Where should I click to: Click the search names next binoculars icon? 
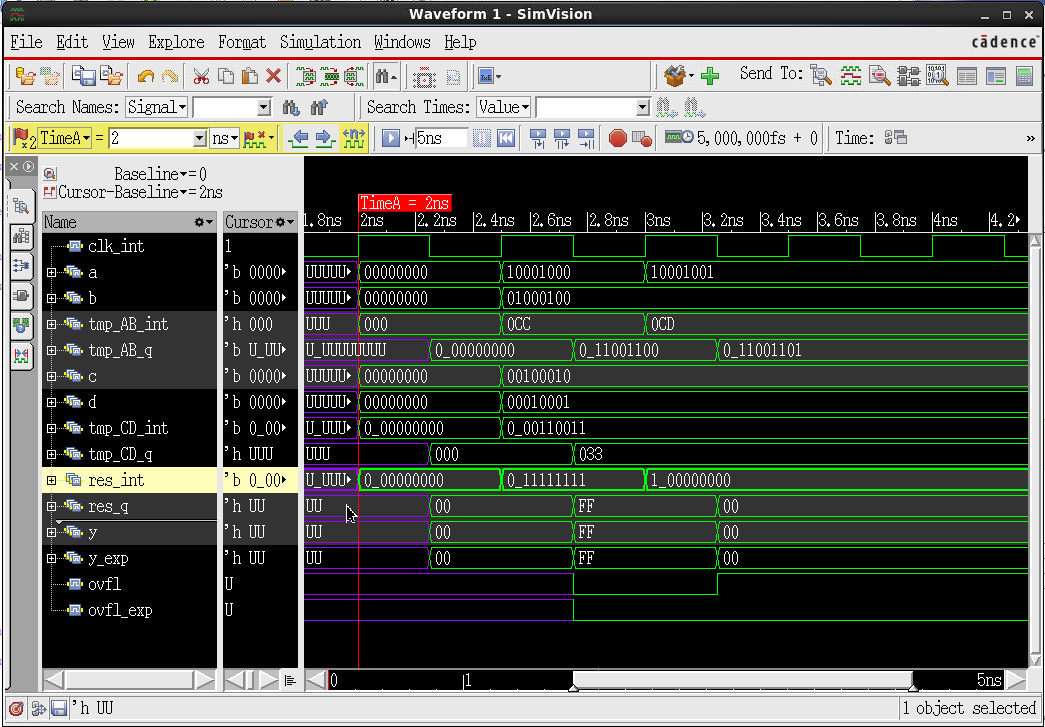click(x=291, y=107)
